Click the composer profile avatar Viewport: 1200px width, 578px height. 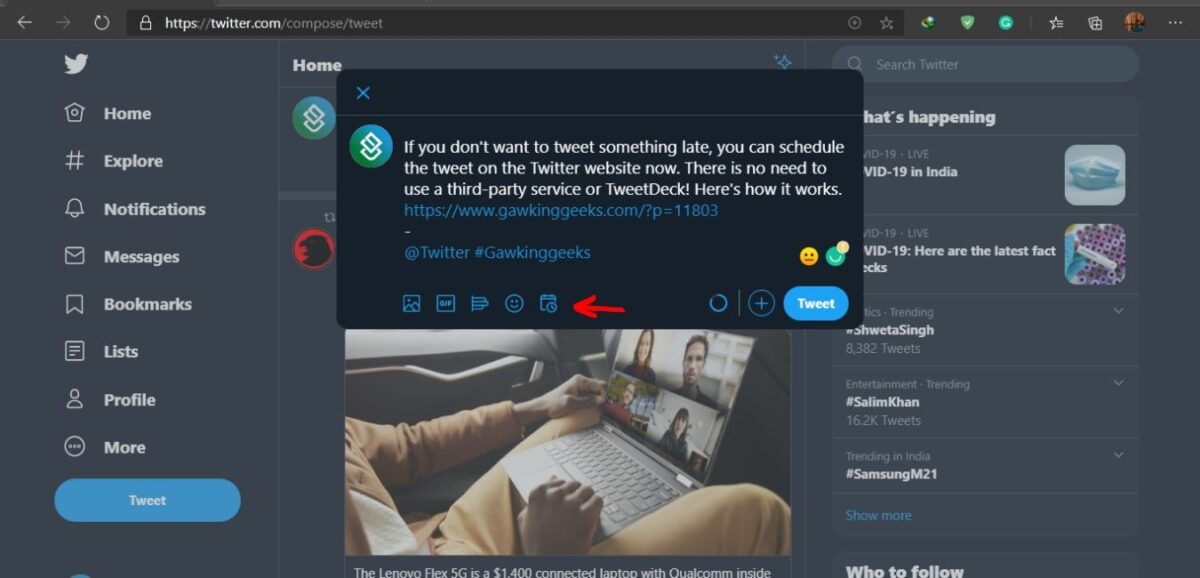[370, 147]
